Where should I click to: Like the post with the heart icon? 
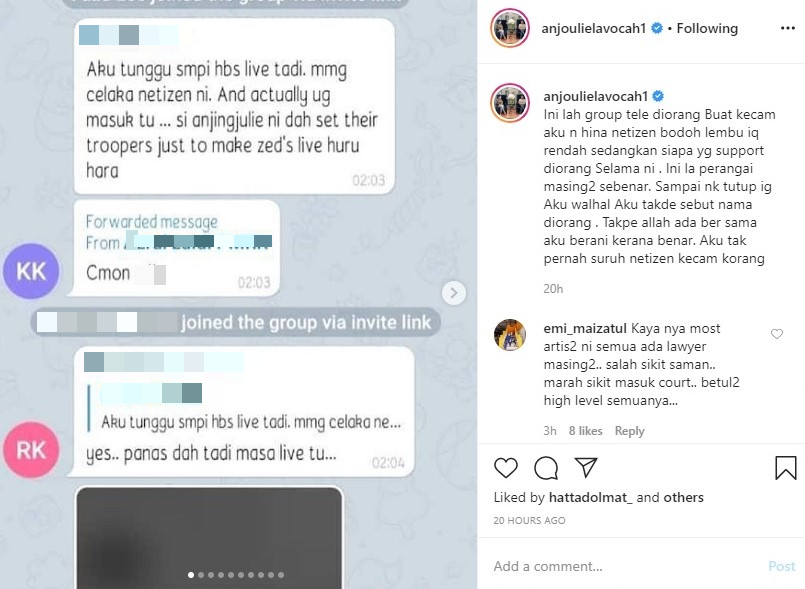pos(506,467)
